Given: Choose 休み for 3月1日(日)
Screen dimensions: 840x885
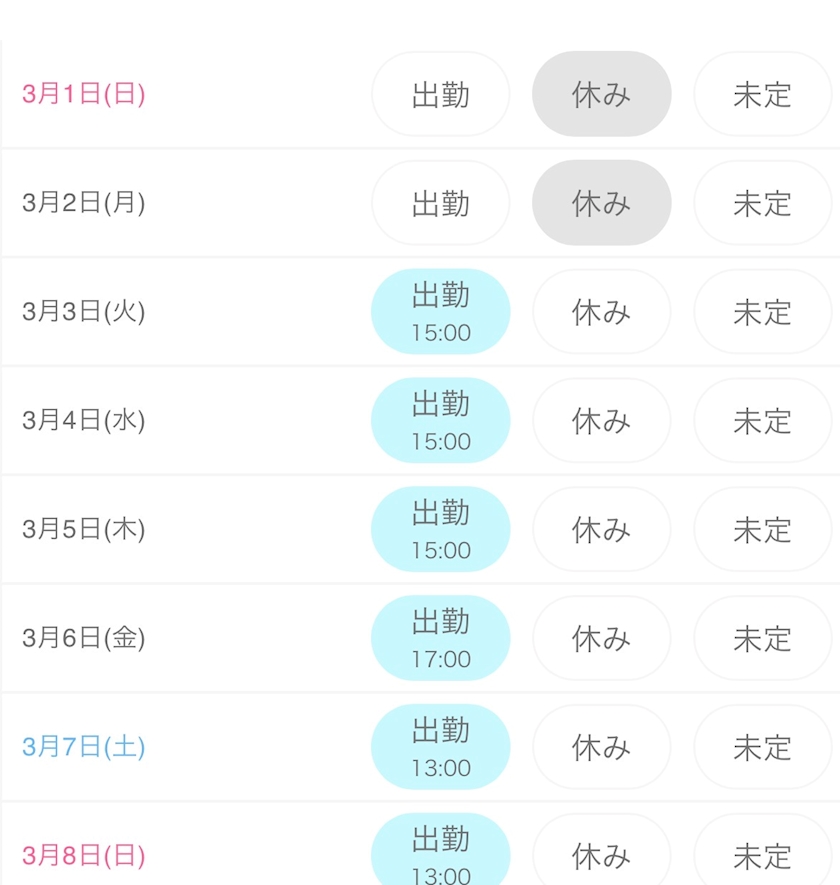Looking at the screenshot, I should [601, 94].
